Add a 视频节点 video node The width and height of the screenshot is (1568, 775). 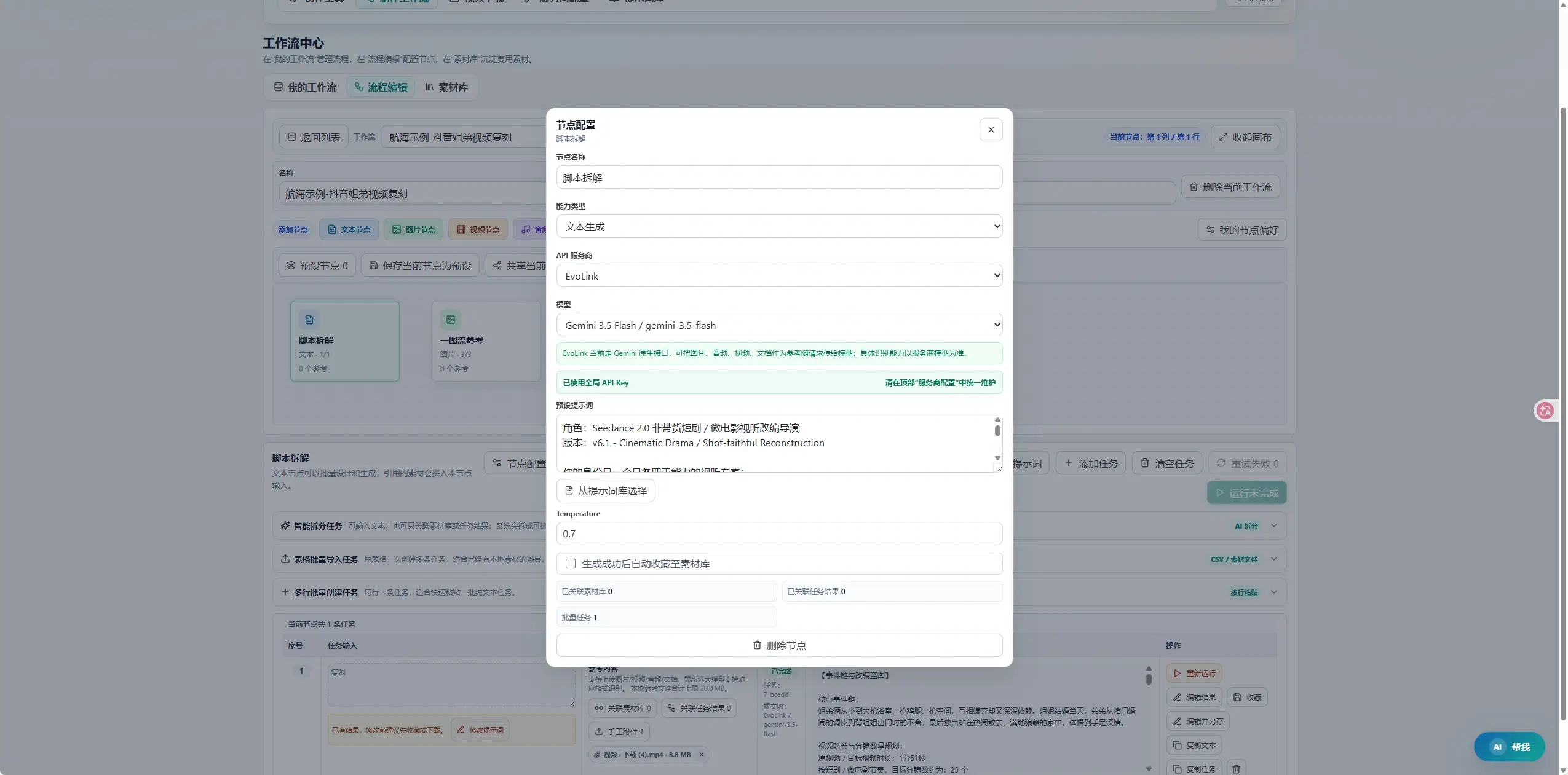478,229
